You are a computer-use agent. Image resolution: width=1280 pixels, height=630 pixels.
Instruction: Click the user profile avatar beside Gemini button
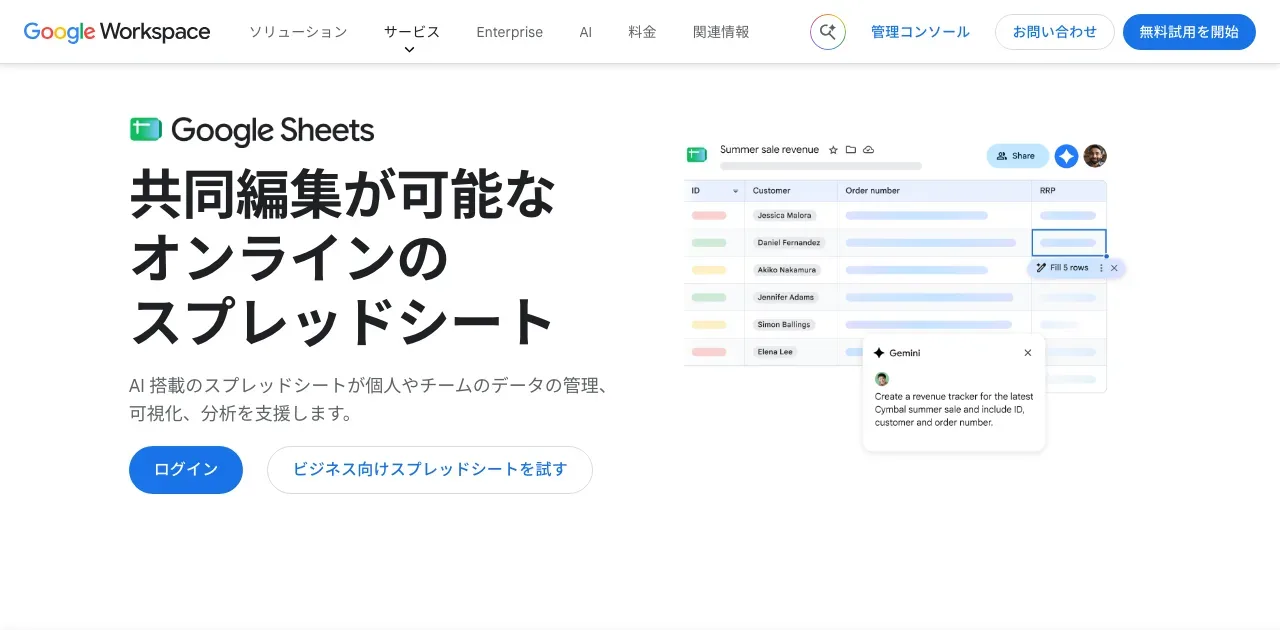coord(1095,156)
